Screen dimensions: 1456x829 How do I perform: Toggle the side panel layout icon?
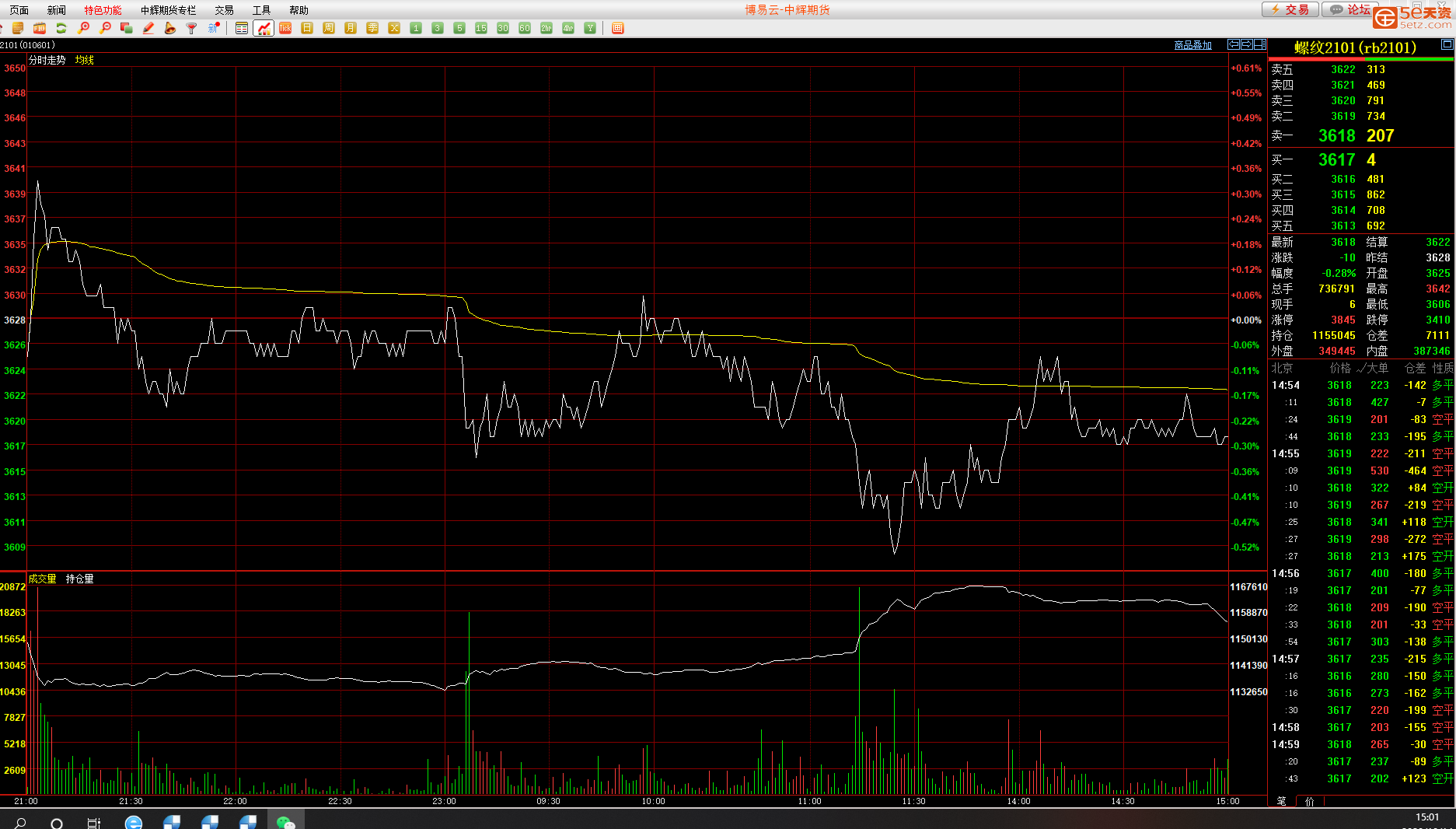click(1260, 44)
